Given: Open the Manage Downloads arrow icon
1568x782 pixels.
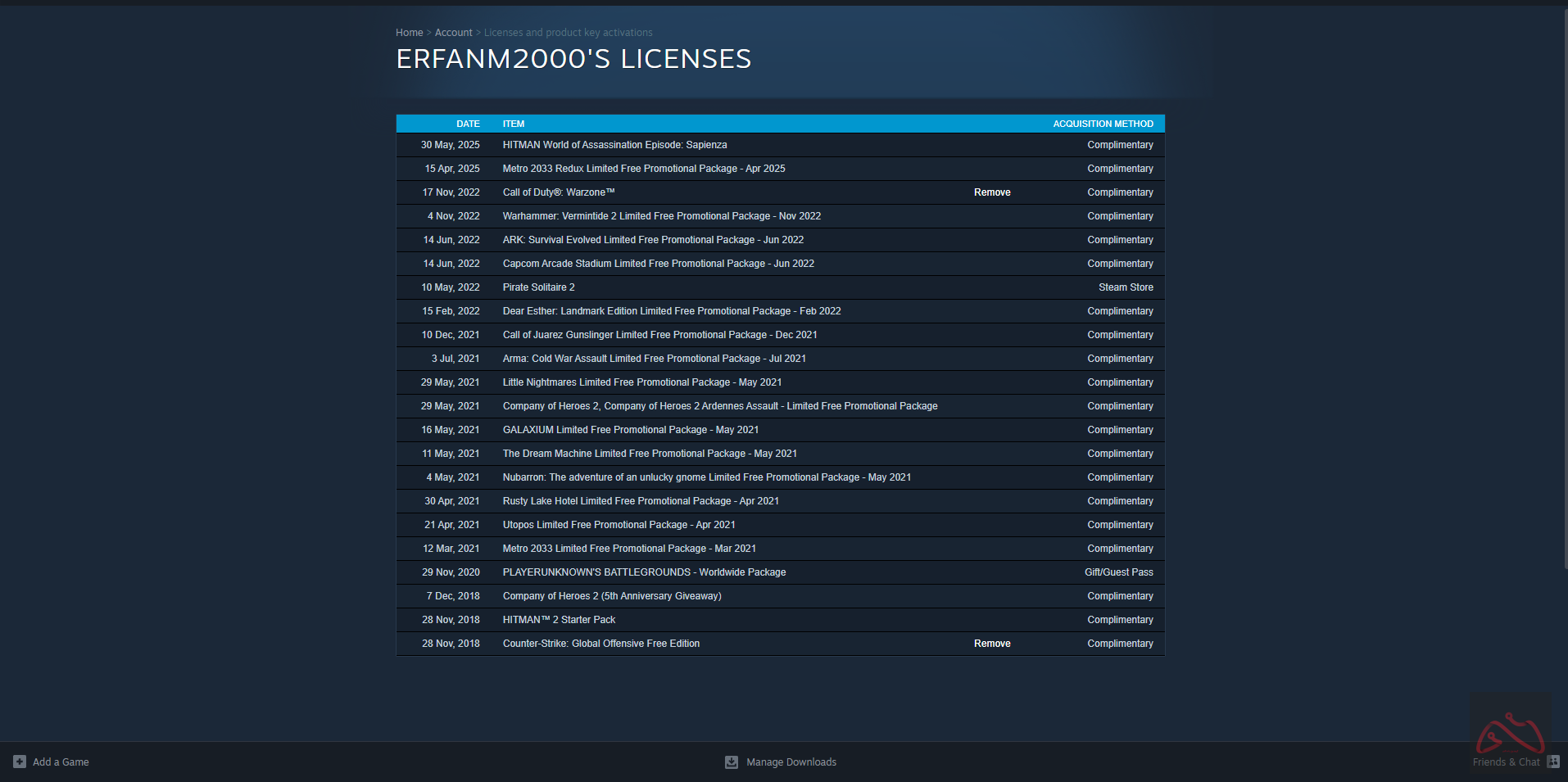Looking at the screenshot, I should coord(732,762).
